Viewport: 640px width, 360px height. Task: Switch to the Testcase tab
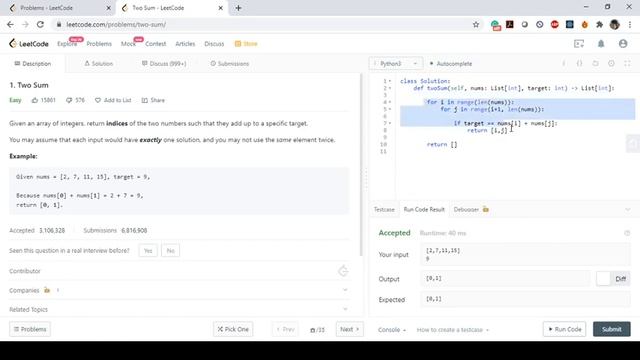point(384,209)
